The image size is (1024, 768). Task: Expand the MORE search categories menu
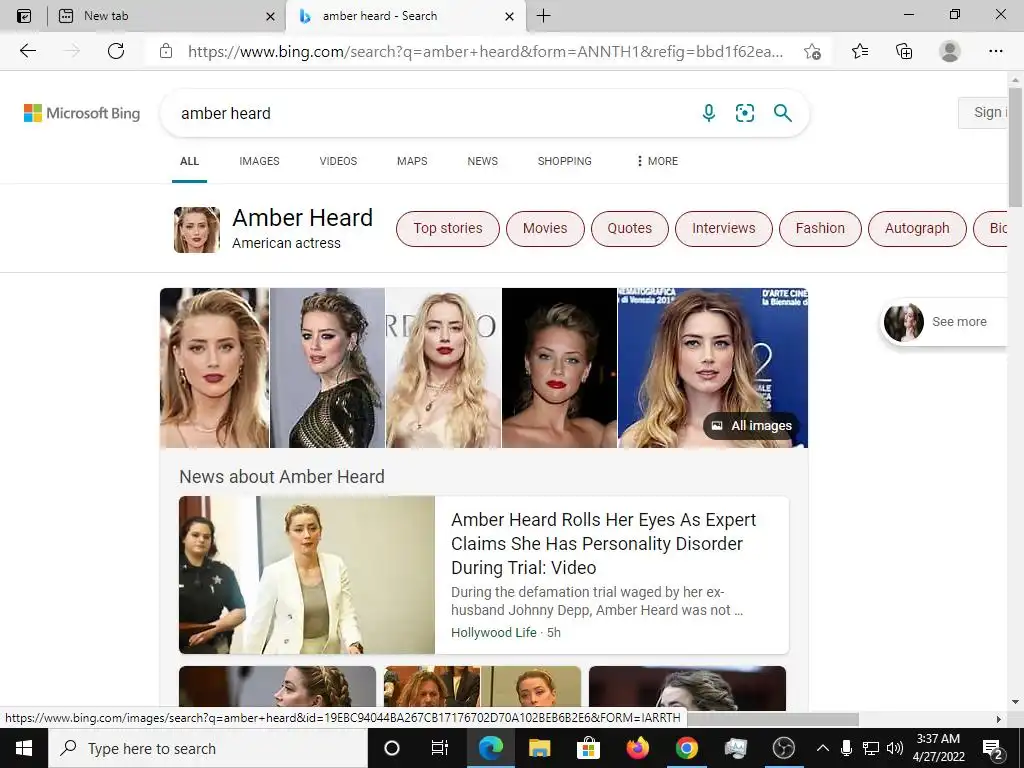[x=657, y=161]
